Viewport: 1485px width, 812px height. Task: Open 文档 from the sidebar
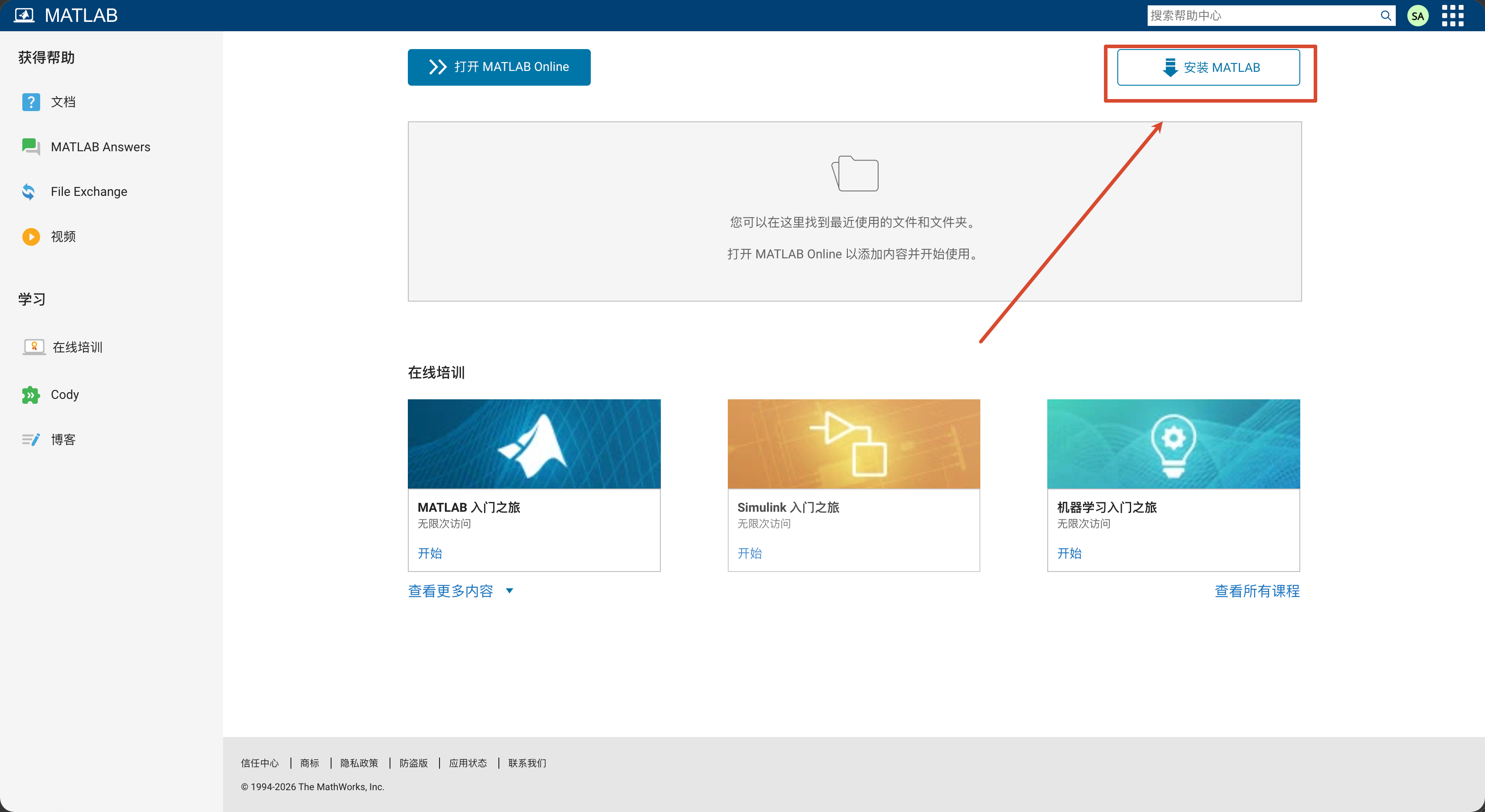click(x=63, y=102)
